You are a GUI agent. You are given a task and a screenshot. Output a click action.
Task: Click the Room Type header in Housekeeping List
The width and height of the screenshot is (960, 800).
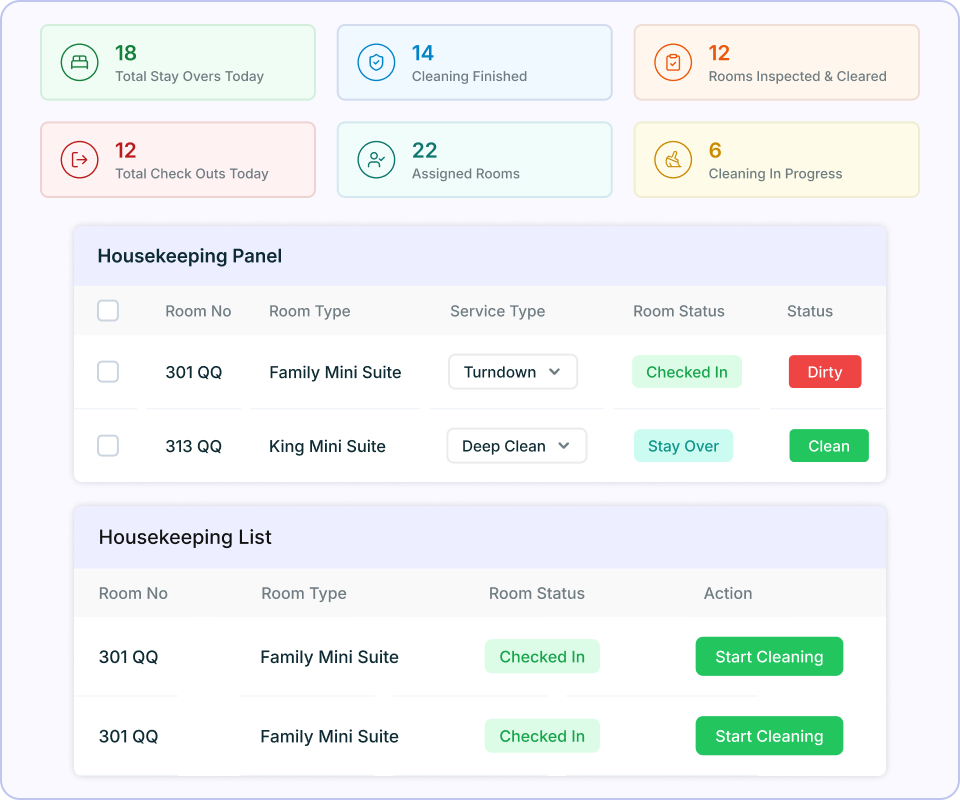pyautogui.click(x=304, y=593)
